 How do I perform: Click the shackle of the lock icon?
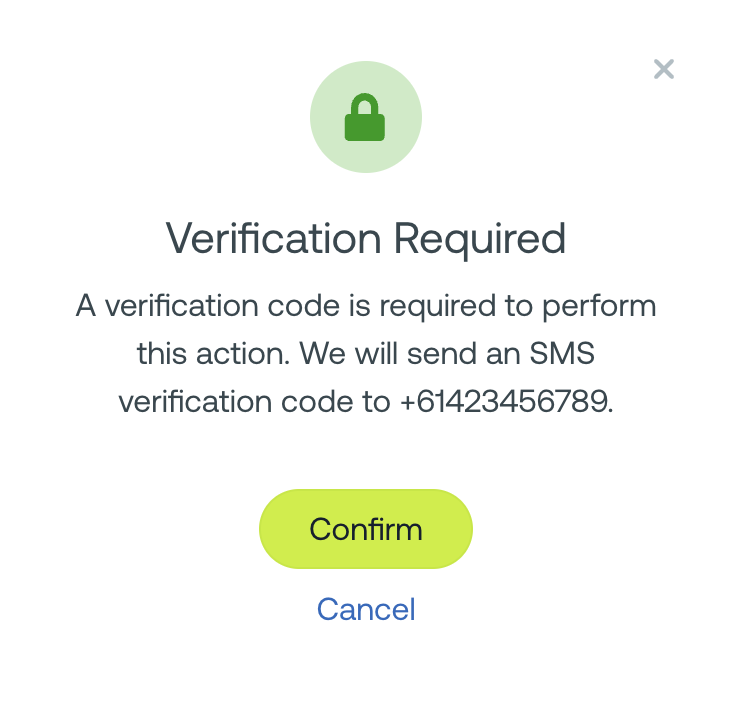point(365,103)
